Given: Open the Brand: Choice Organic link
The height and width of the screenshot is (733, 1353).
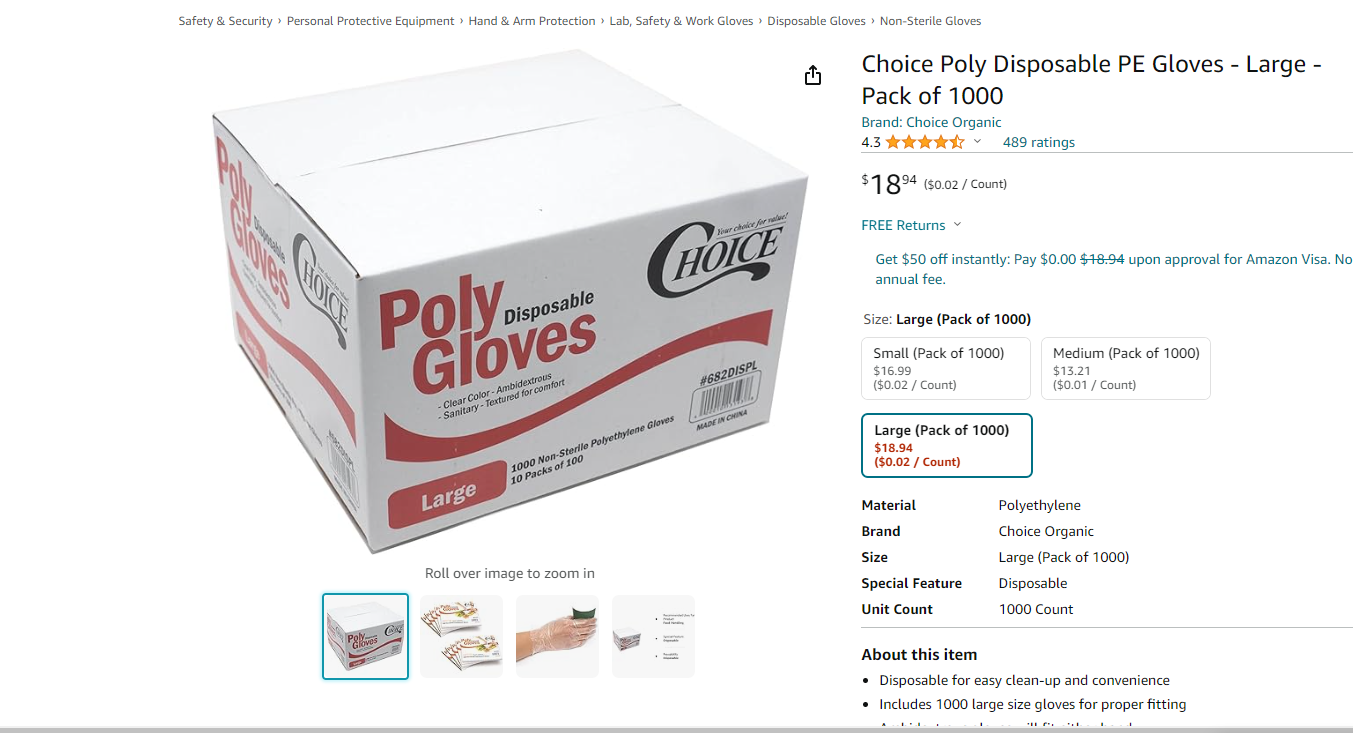Looking at the screenshot, I should 931,122.
